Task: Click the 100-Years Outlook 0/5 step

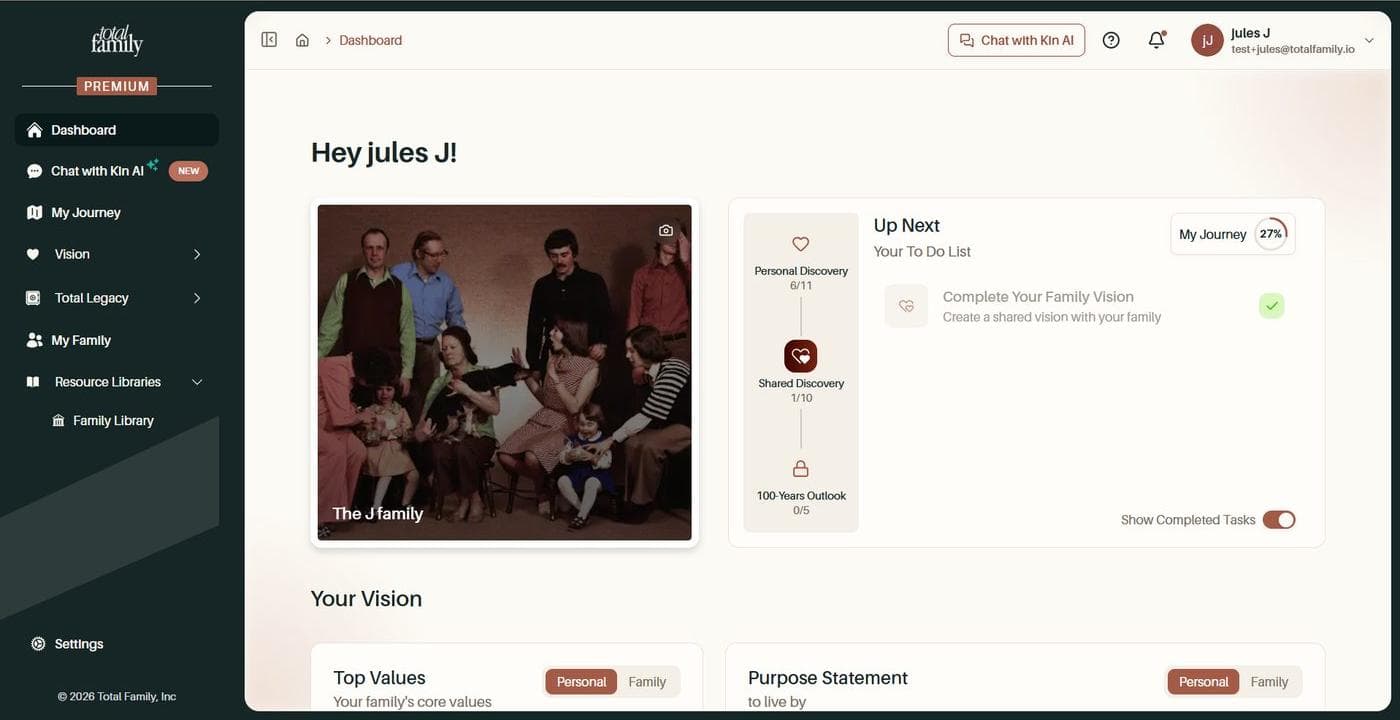Action: tap(801, 488)
